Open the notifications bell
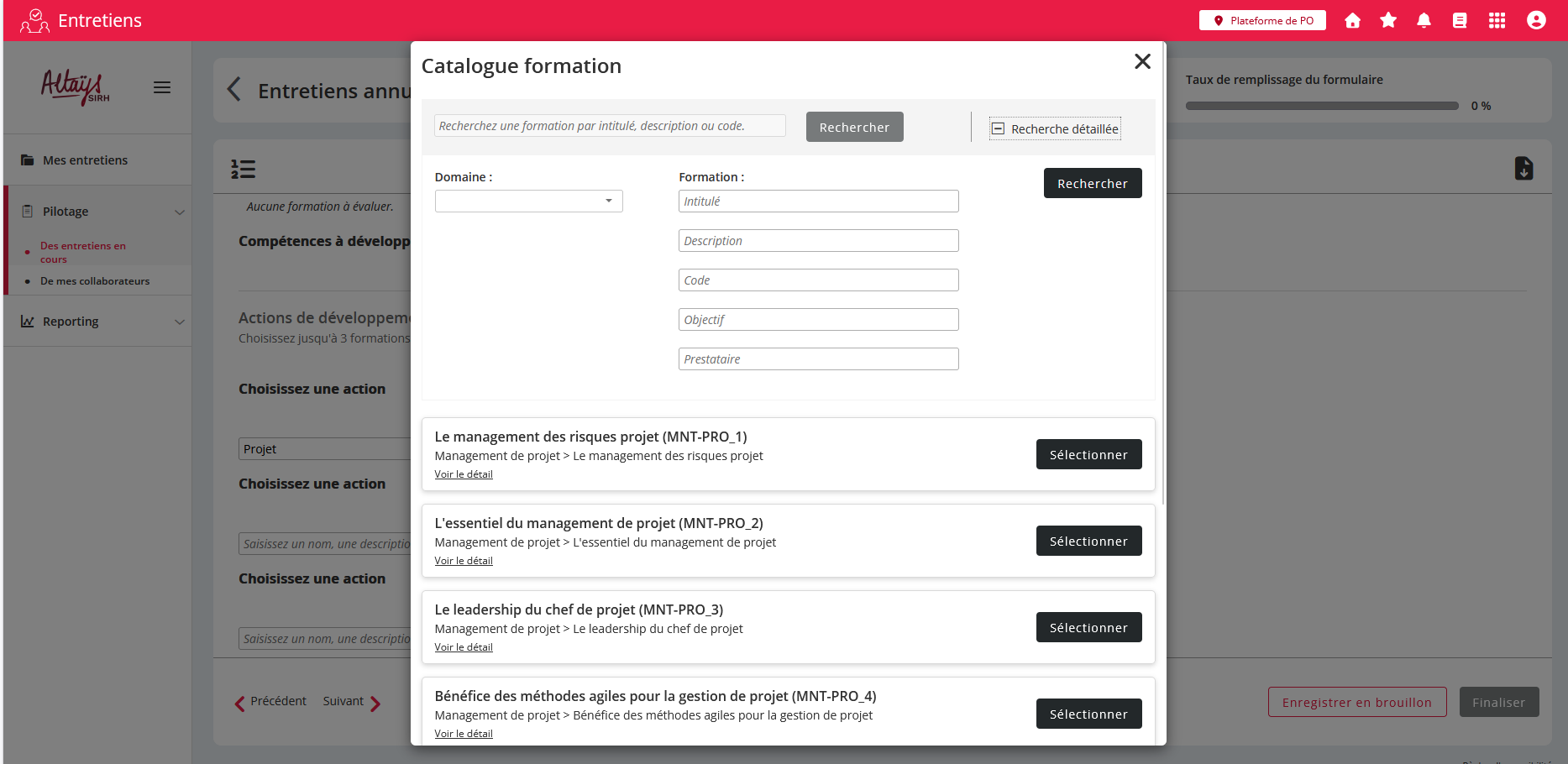Image resolution: width=1568 pixels, height=764 pixels. coord(1424,21)
